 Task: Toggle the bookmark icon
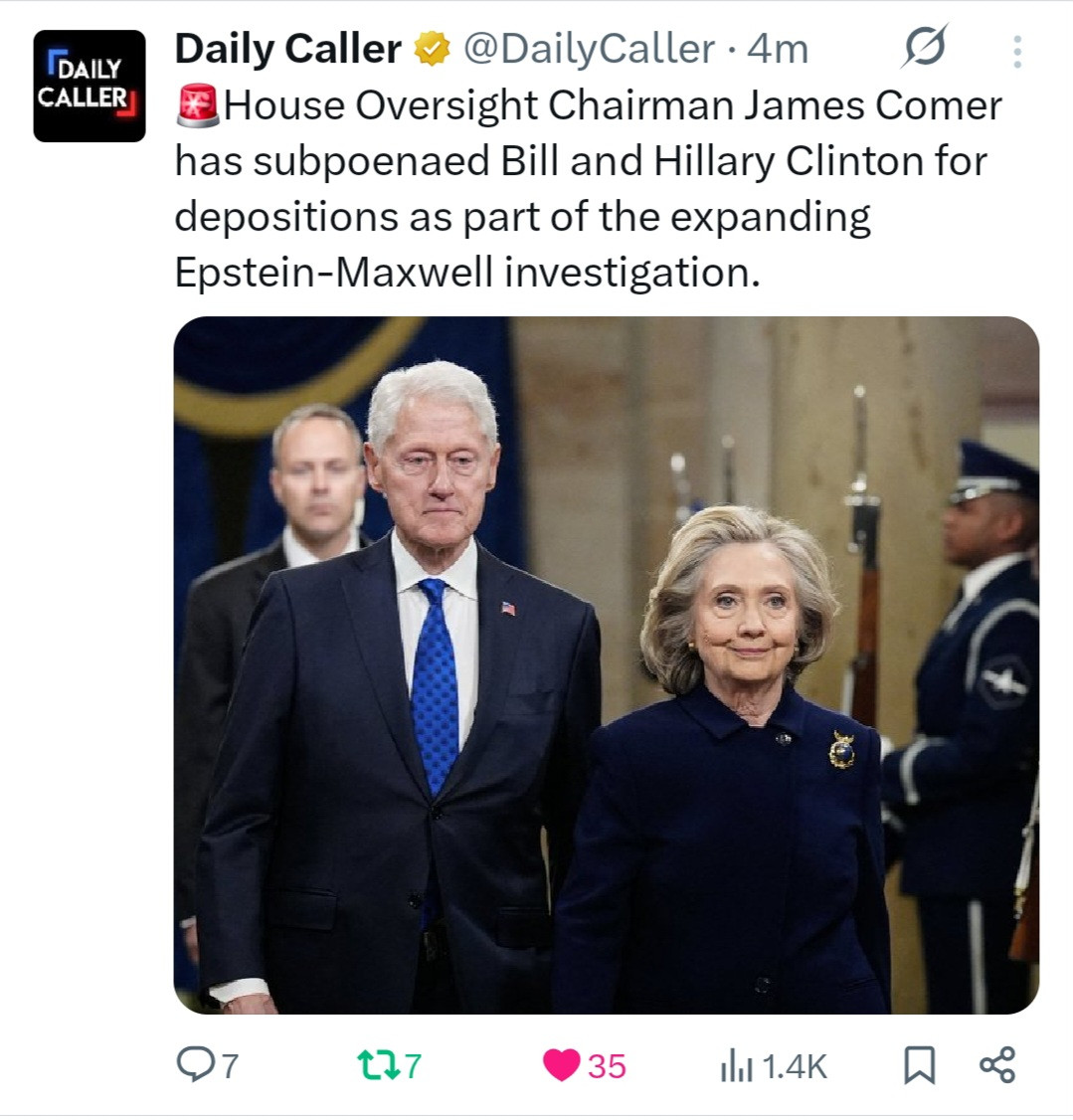click(x=920, y=1065)
